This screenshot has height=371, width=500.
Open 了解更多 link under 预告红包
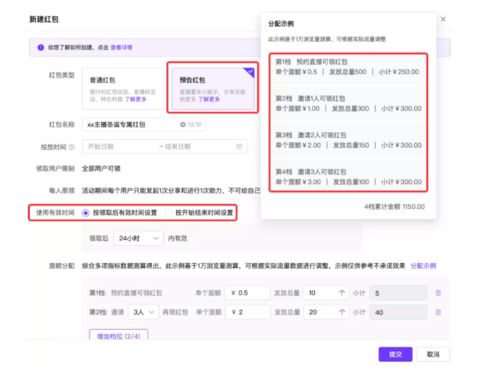[x=209, y=99]
